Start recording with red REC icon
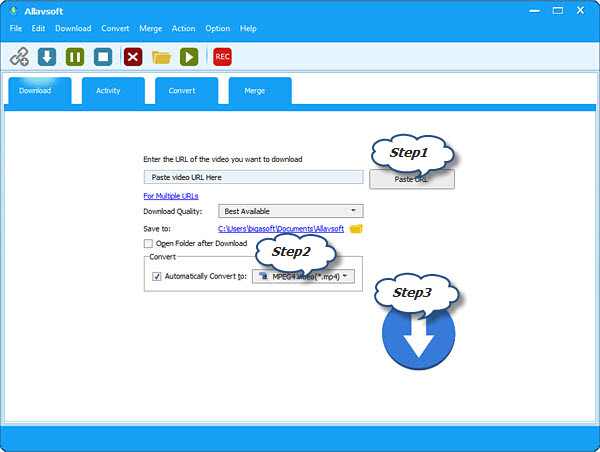 pos(222,57)
